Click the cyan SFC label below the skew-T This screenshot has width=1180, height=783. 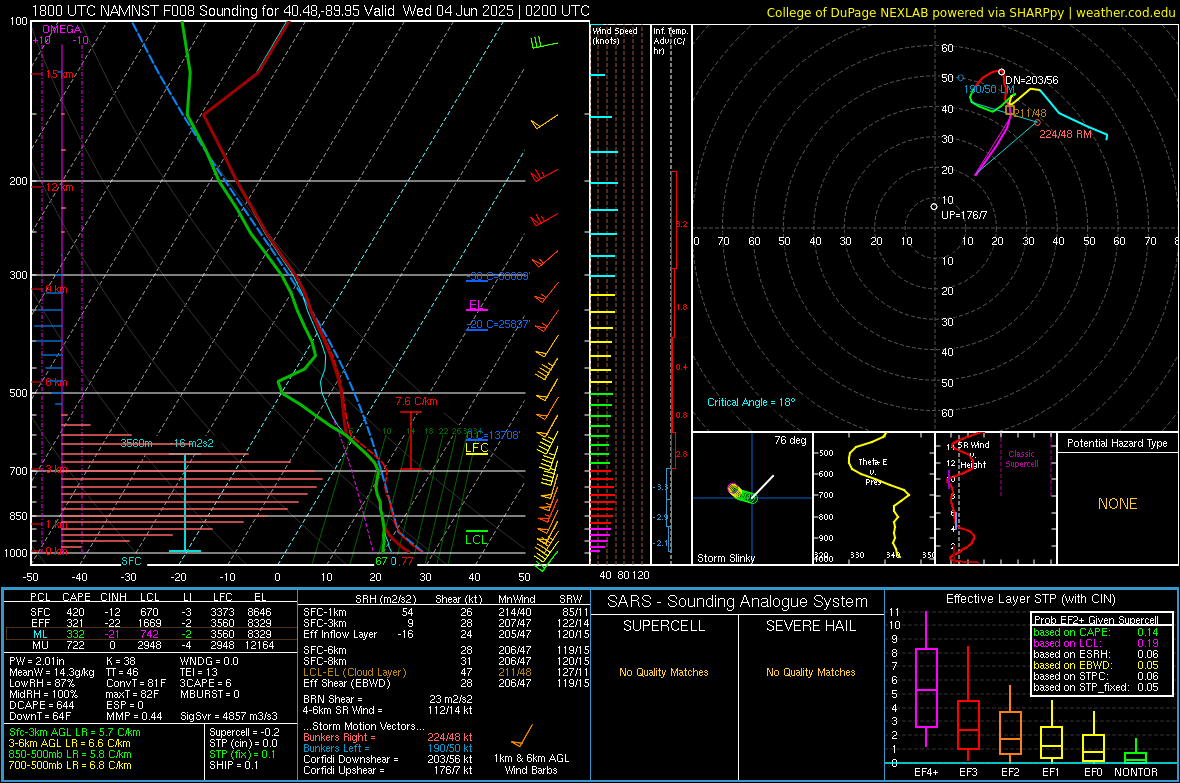coord(131,561)
